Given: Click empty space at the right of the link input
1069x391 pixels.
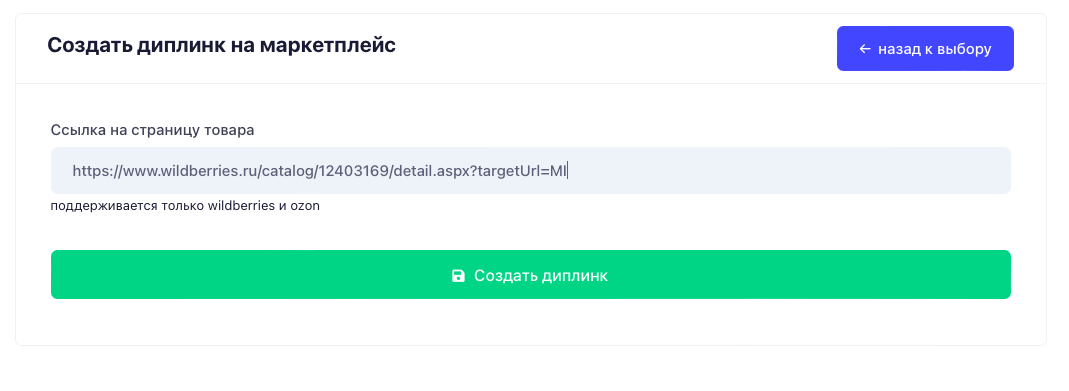Looking at the screenshot, I should tap(791, 171).
